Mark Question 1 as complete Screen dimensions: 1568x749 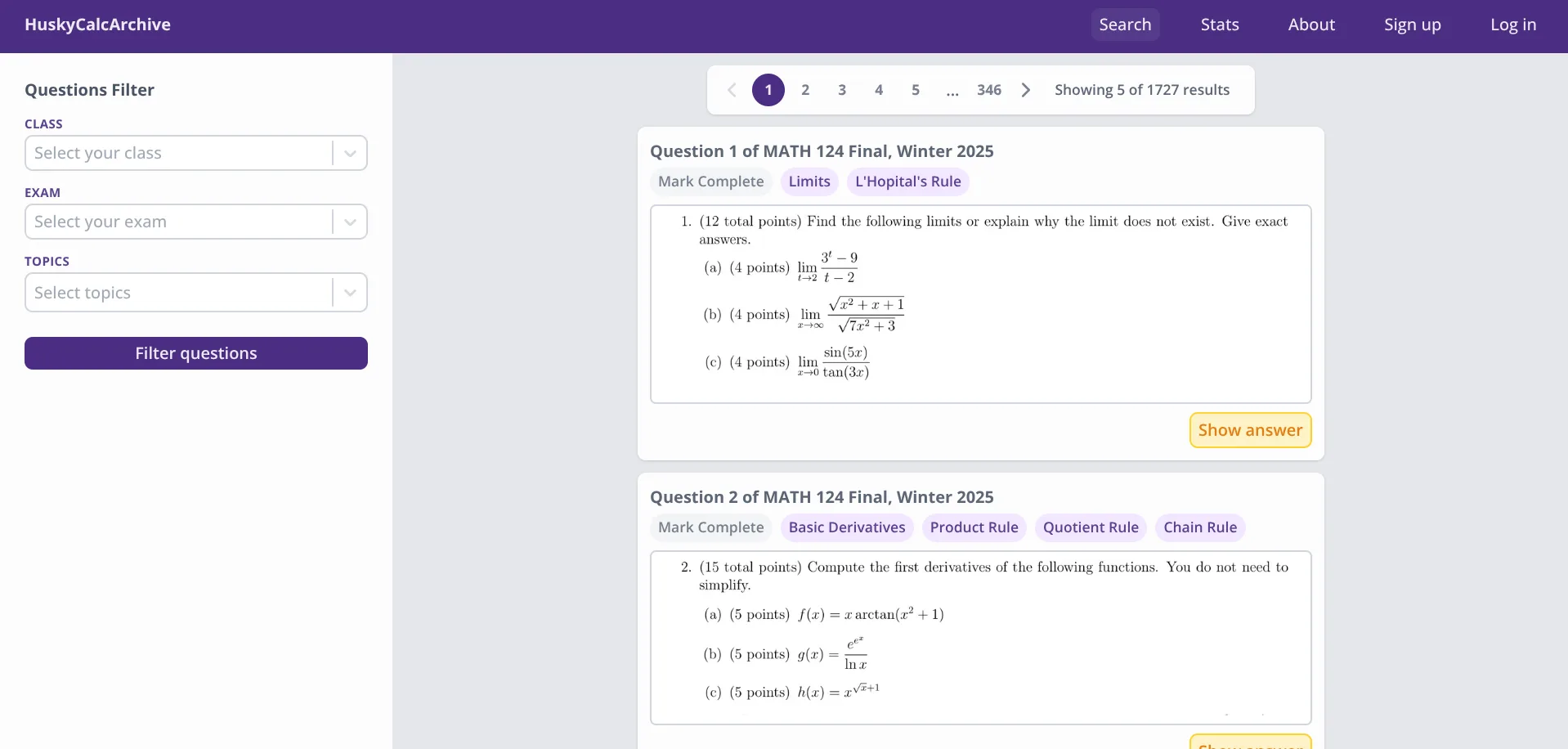point(711,182)
